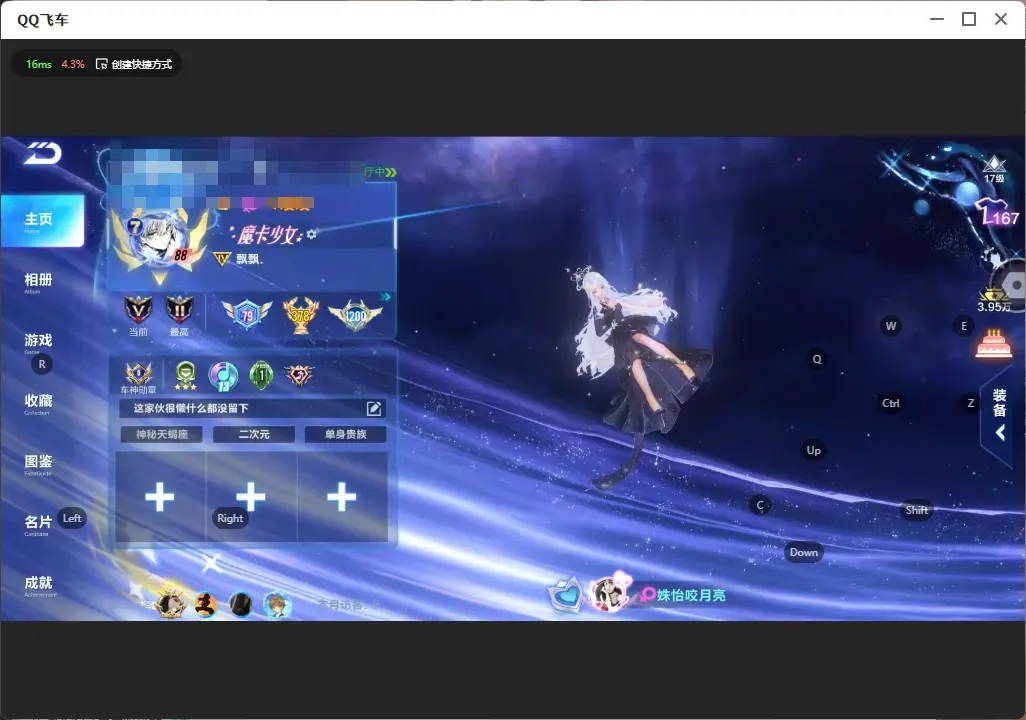Click the Shift key overlay
Screen dimensions: 1026x720
(x=916, y=510)
